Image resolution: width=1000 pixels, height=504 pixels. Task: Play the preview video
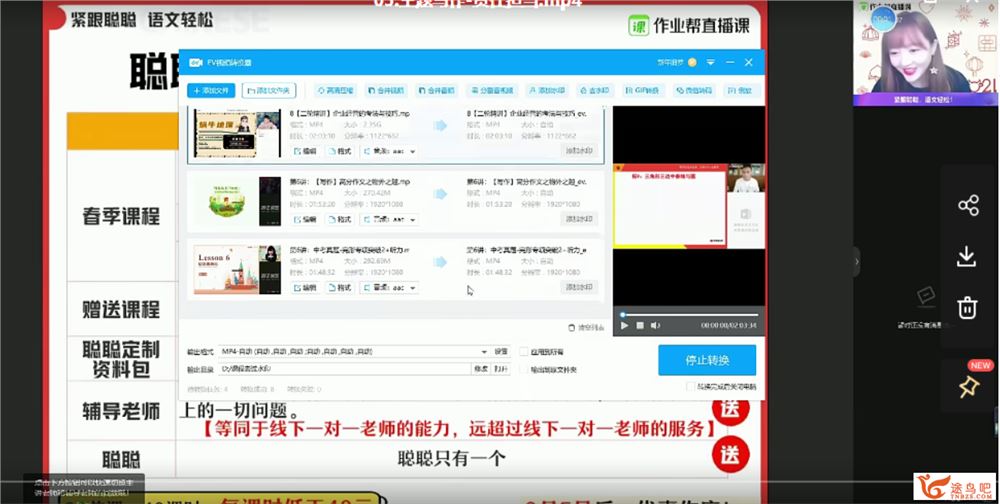pos(624,325)
